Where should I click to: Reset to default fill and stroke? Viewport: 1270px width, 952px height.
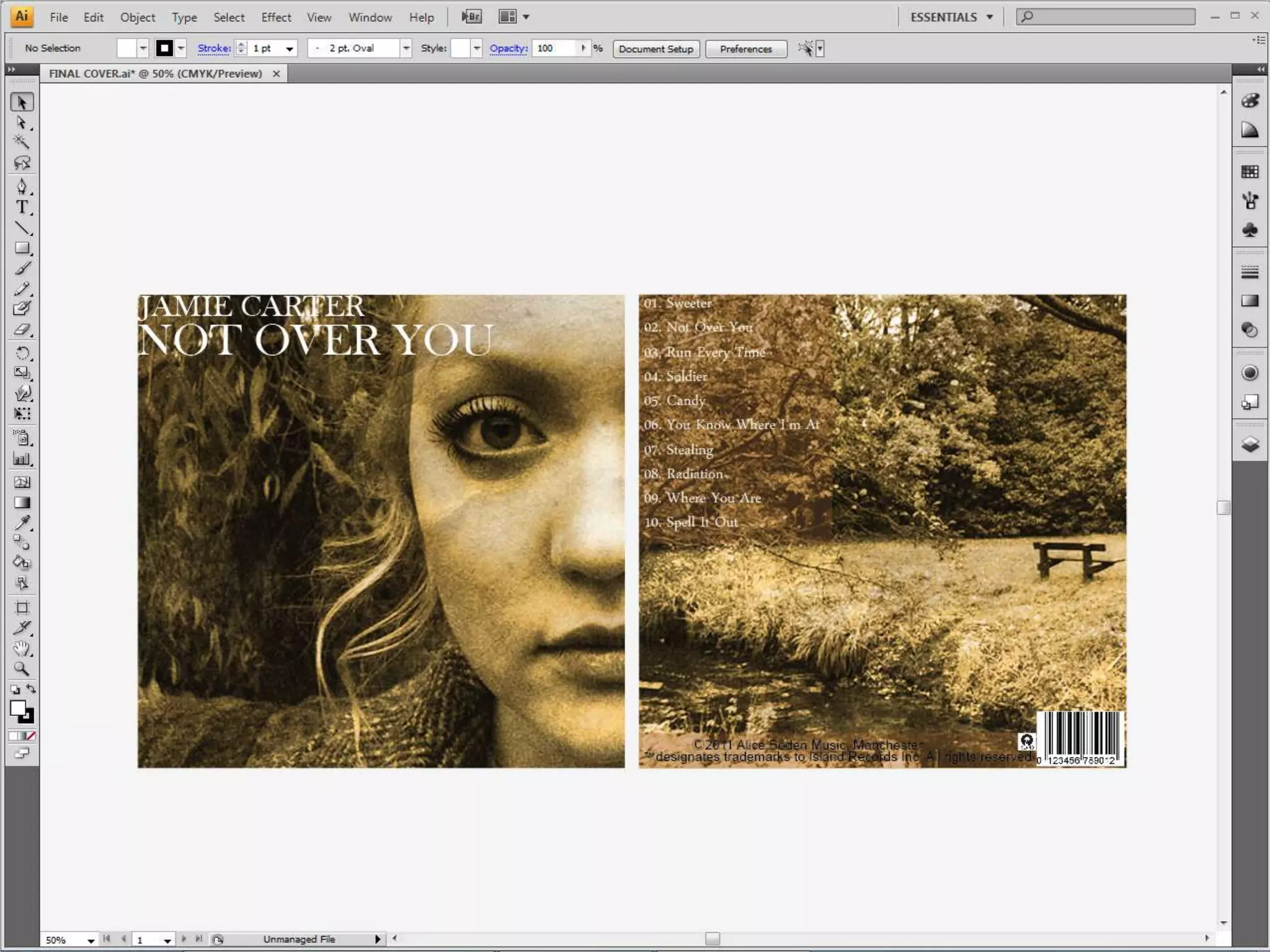coord(15,689)
